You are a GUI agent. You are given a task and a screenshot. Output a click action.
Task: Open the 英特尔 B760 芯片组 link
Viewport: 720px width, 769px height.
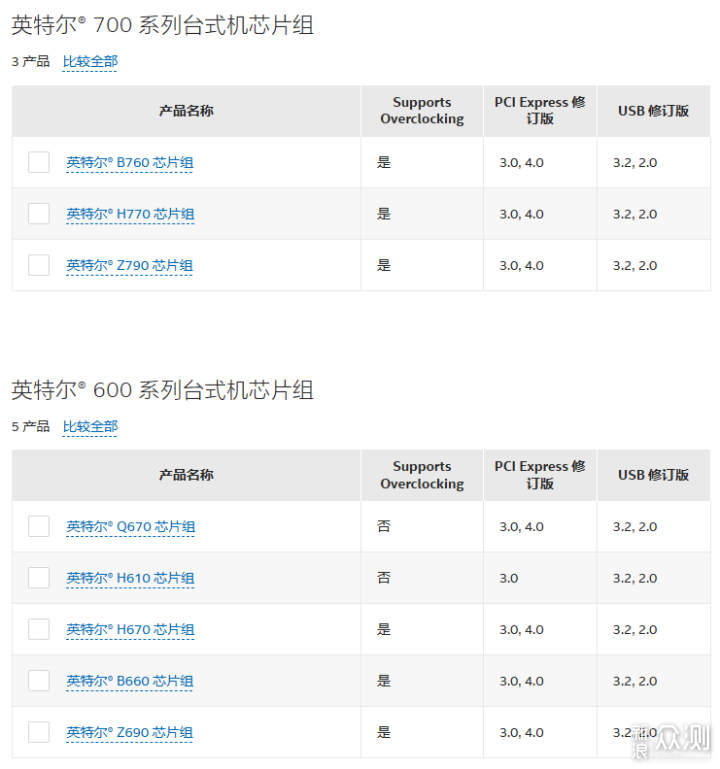[129, 162]
